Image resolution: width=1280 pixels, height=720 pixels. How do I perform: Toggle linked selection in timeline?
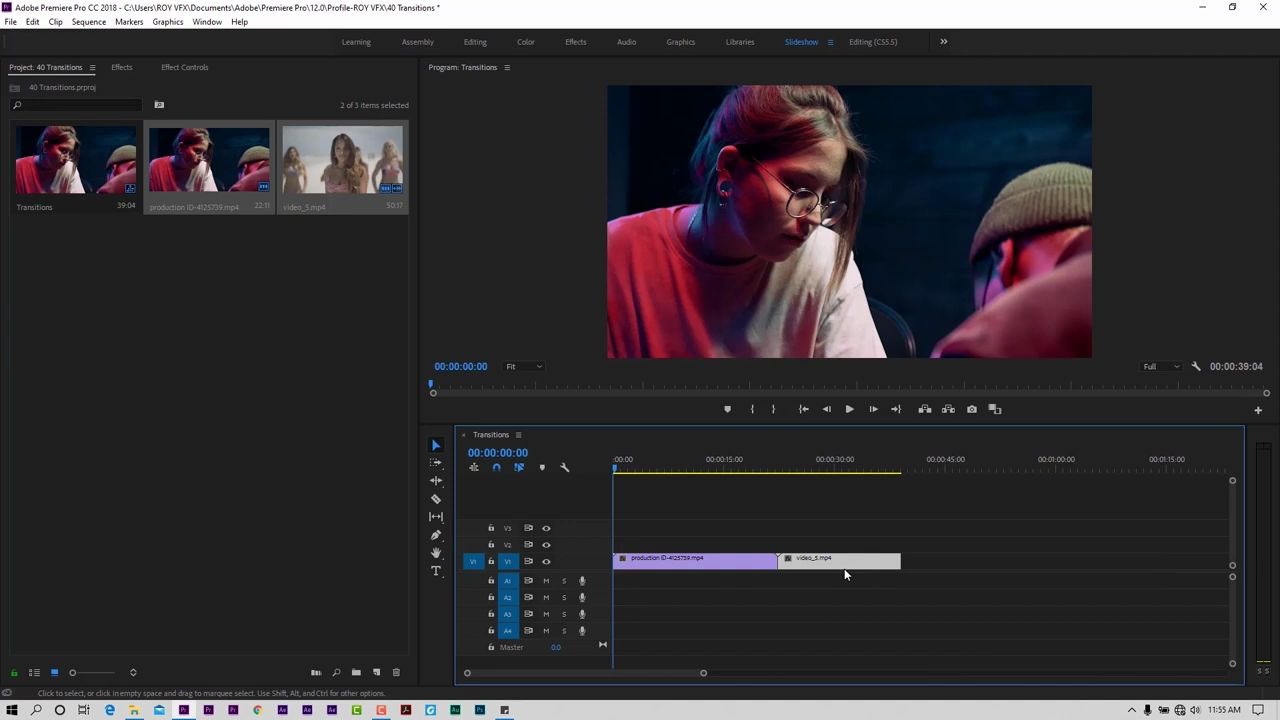click(519, 468)
